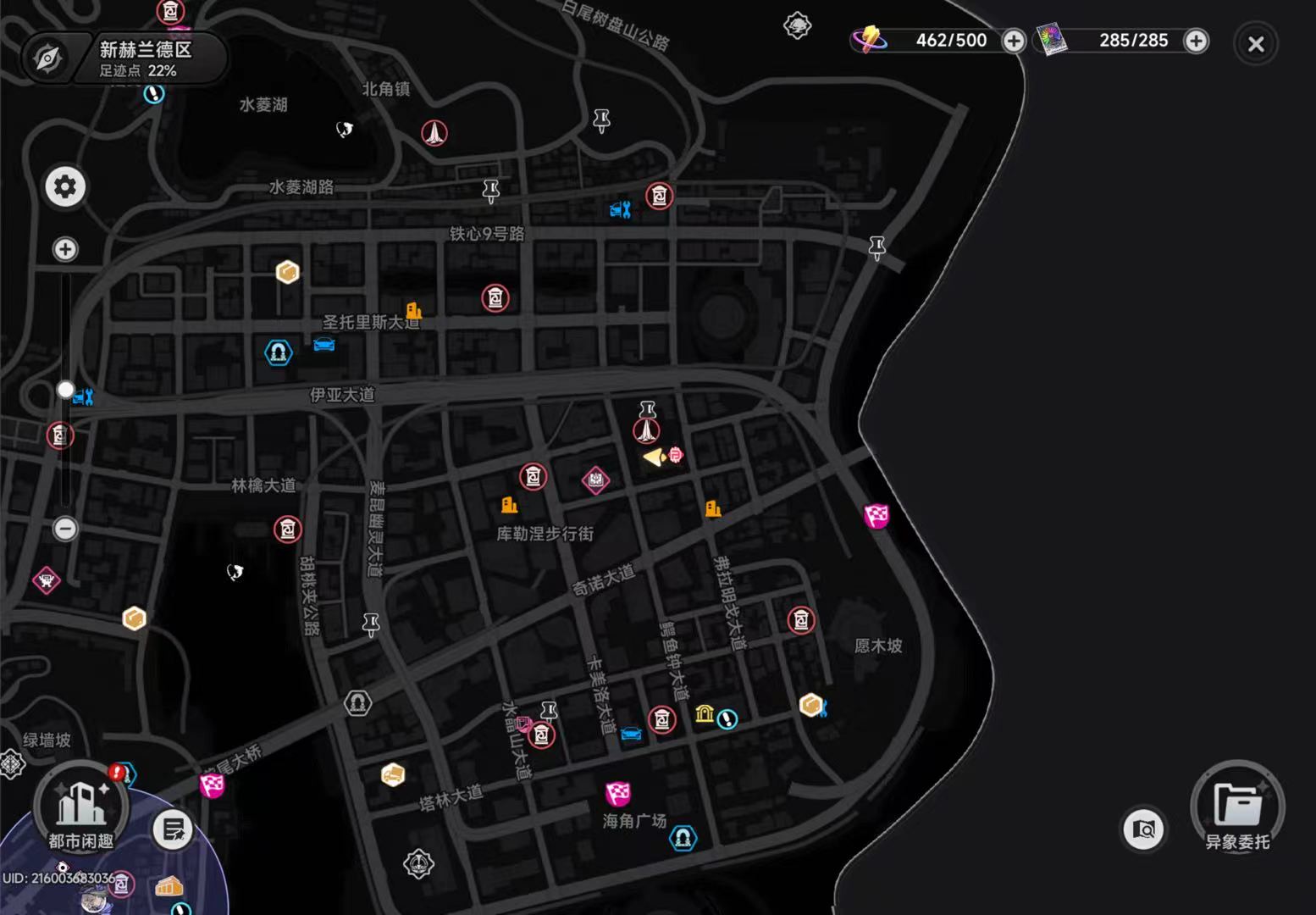Image resolution: width=1316 pixels, height=915 pixels.
Task: Select the checkered flag near the bridge 大桥
Action: (x=212, y=785)
